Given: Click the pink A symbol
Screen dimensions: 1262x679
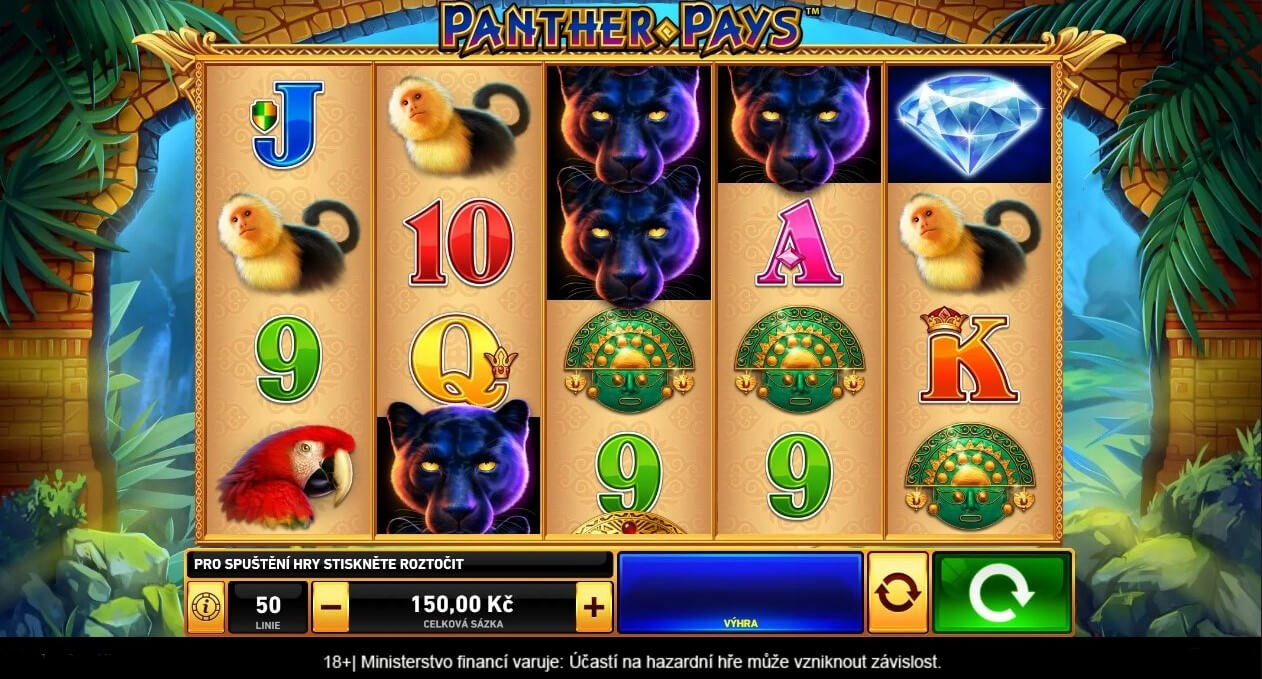Looking at the screenshot, I should point(799,242).
